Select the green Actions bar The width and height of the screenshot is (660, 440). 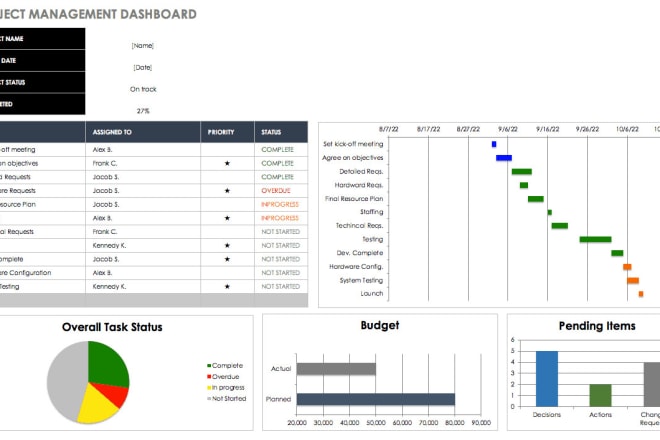(x=601, y=395)
